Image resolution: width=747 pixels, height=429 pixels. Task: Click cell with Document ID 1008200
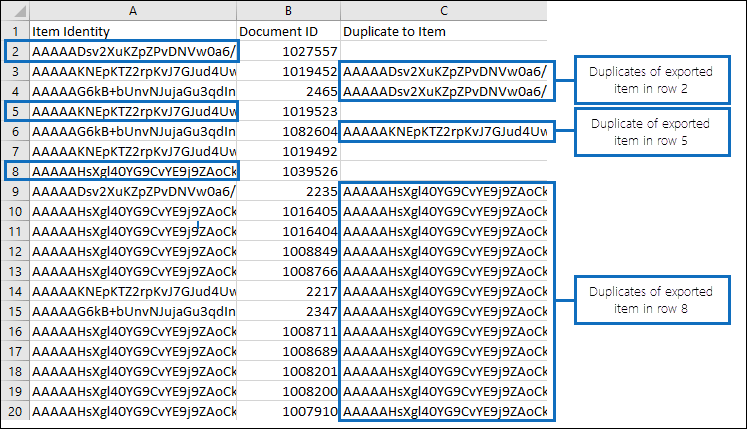coord(288,392)
